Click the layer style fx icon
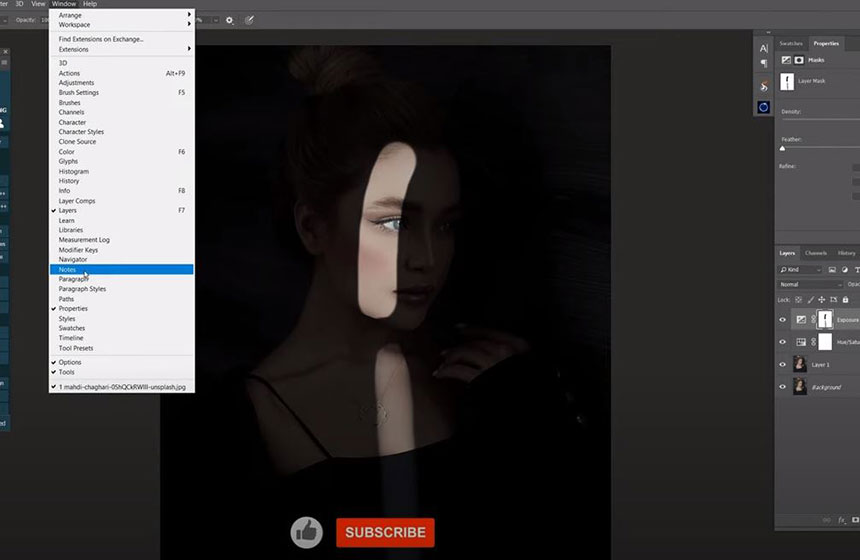Screen dimensions: 860x560 842,520
